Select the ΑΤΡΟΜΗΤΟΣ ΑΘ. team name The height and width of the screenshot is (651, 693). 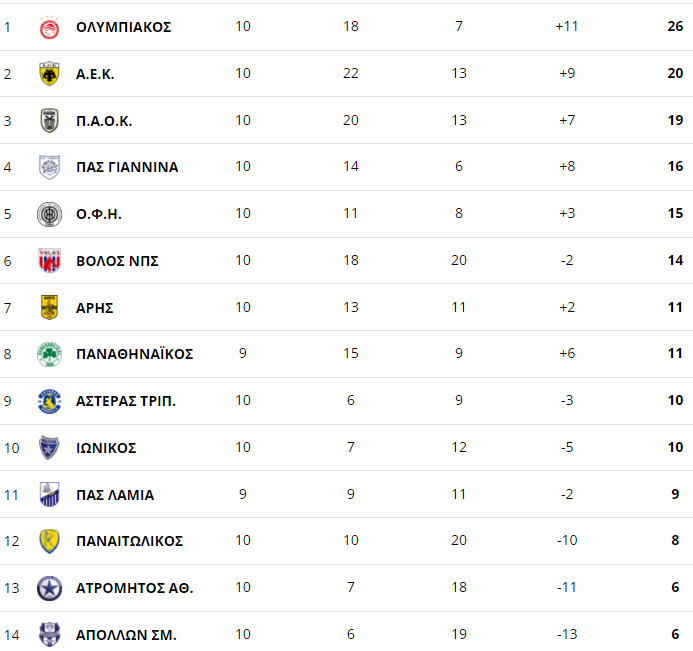point(134,588)
